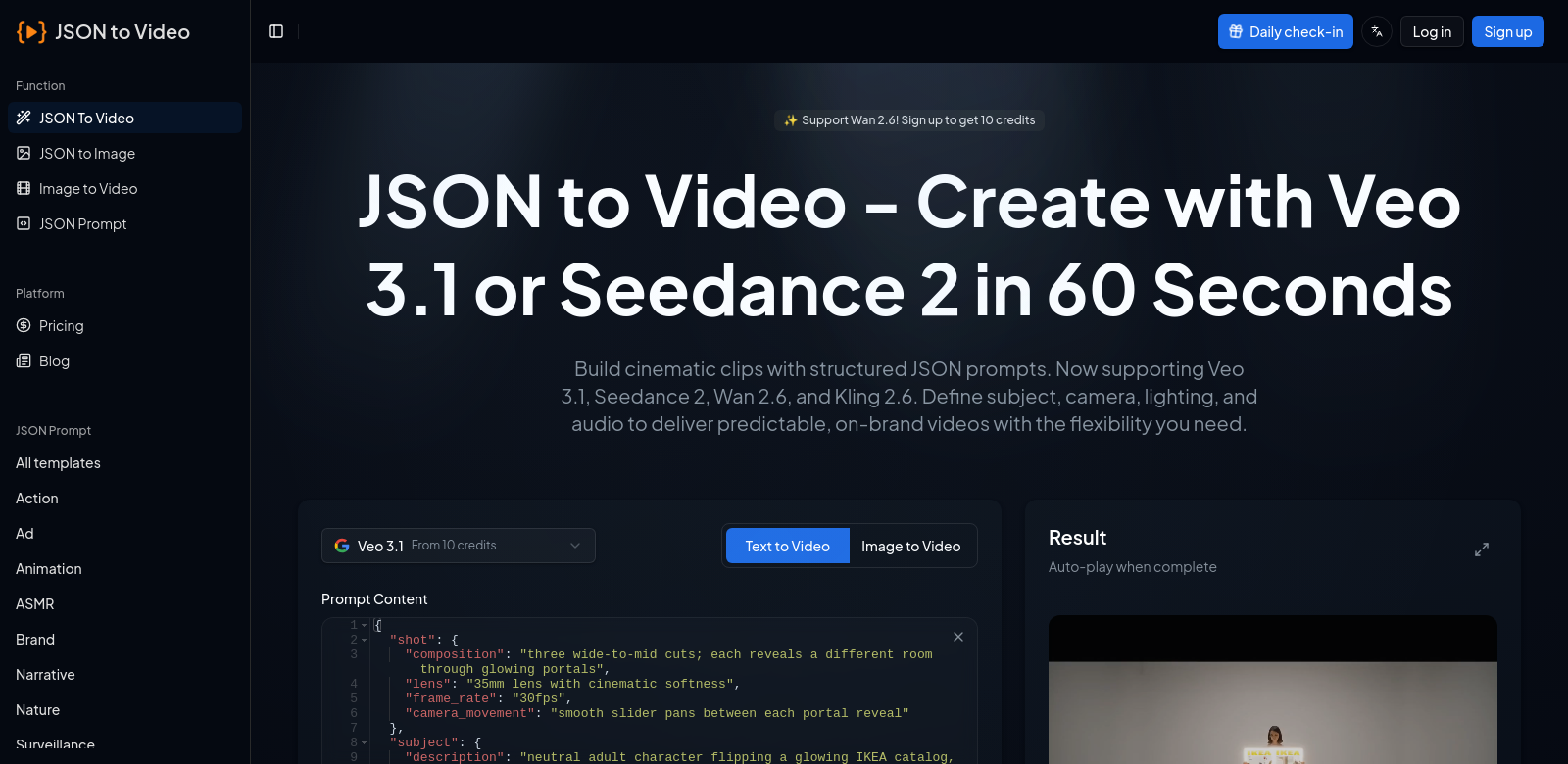Open the language translation icon
The height and width of the screenshot is (764, 1568).
[x=1377, y=31]
